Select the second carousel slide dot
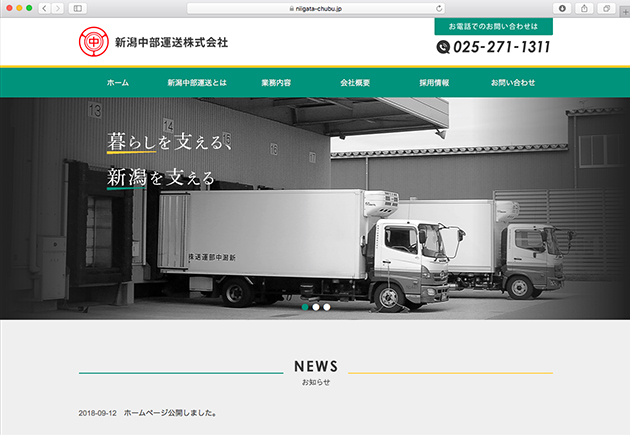630x435 pixels. [x=316, y=307]
